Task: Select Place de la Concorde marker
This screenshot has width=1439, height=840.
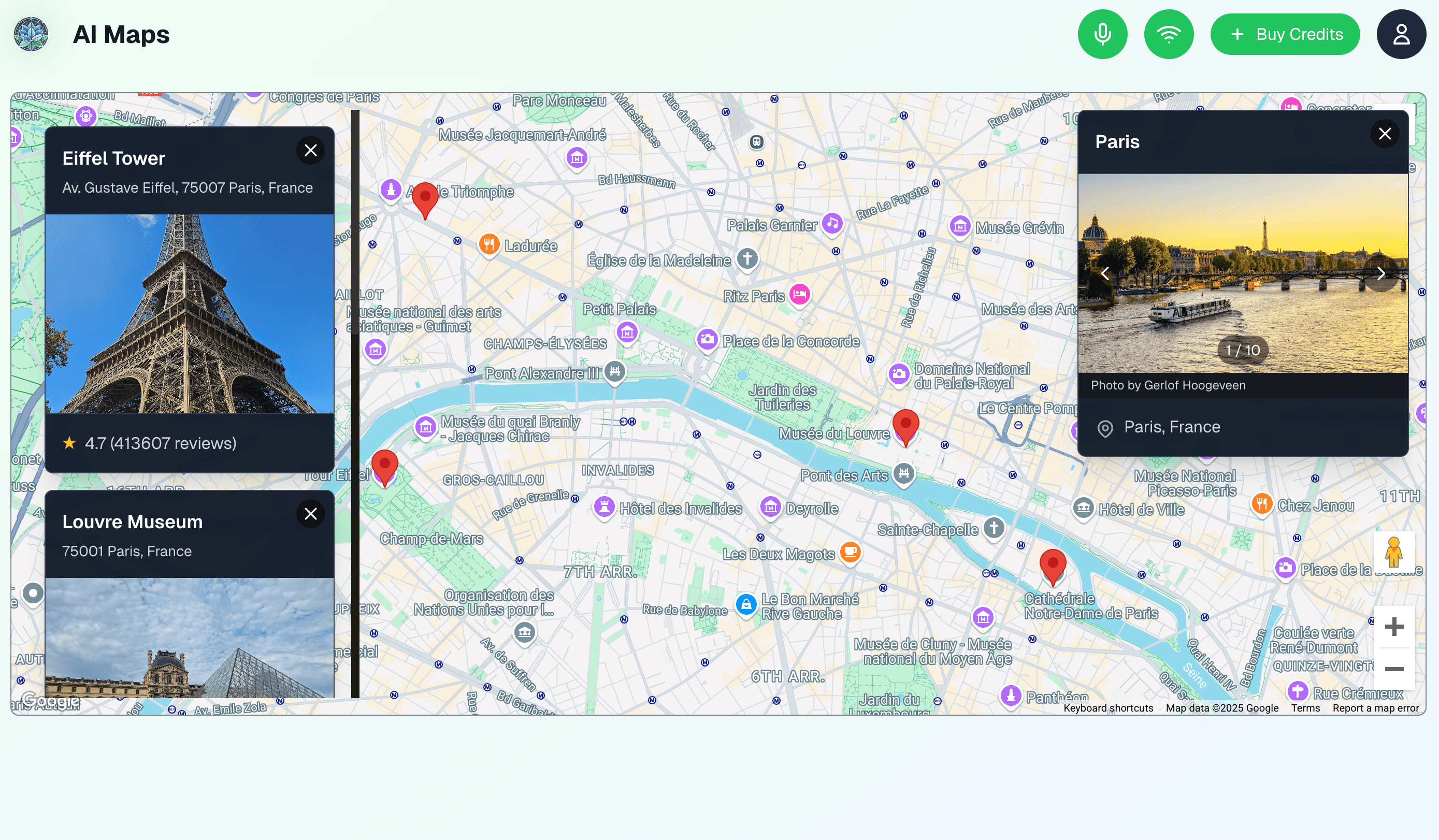Action: [x=707, y=339]
